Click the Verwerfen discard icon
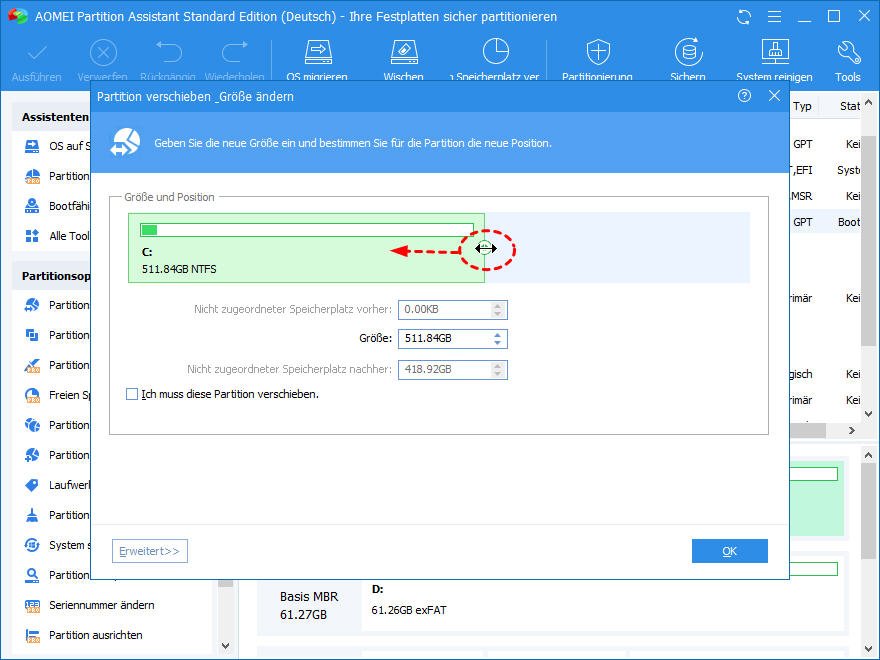Screen dimensions: 880x660 [x=103, y=53]
